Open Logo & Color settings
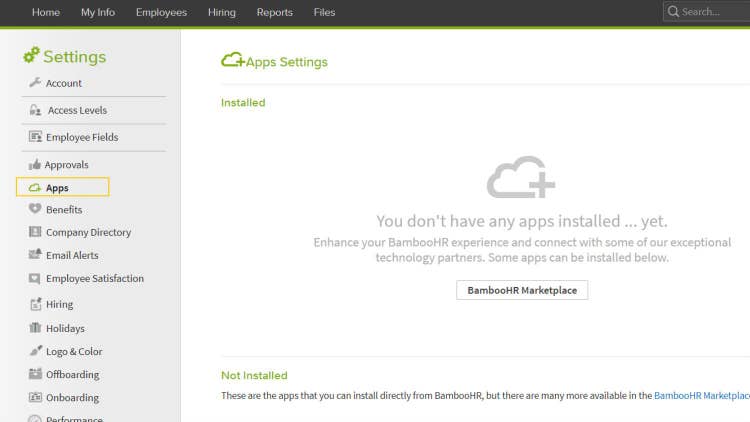 point(74,352)
